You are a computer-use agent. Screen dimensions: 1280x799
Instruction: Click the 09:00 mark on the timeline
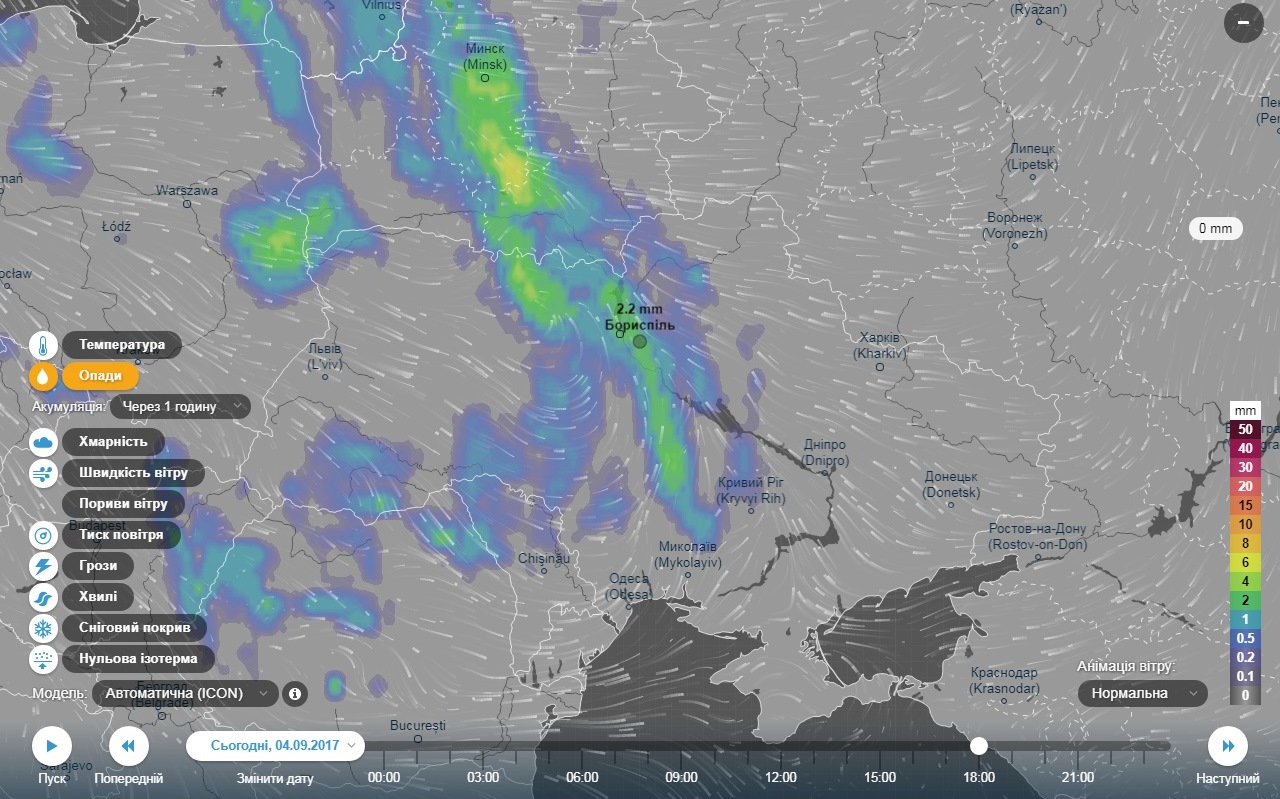[681, 777]
